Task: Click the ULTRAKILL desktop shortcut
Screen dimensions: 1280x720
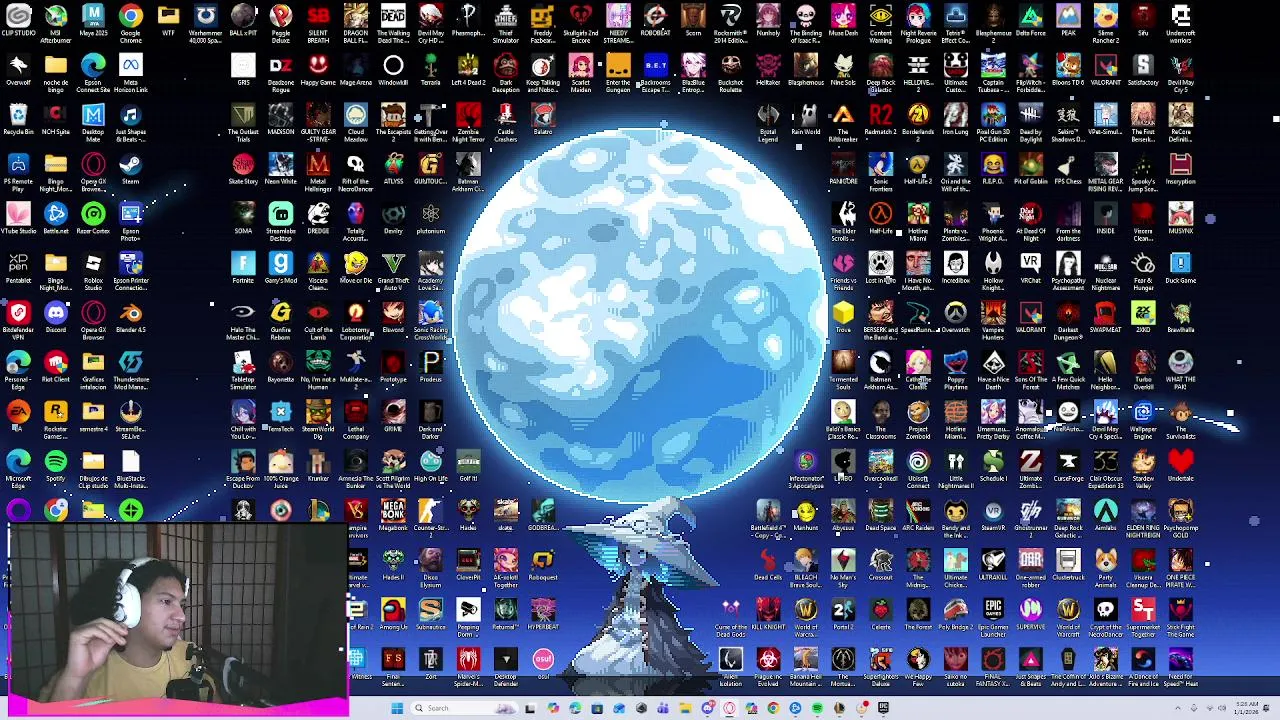Action: (993, 567)
